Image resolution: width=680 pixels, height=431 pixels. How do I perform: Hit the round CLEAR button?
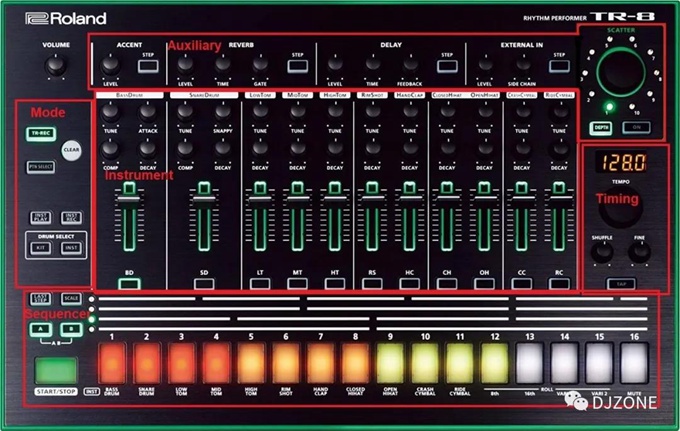pyautogui.click(x=71, y=150)
